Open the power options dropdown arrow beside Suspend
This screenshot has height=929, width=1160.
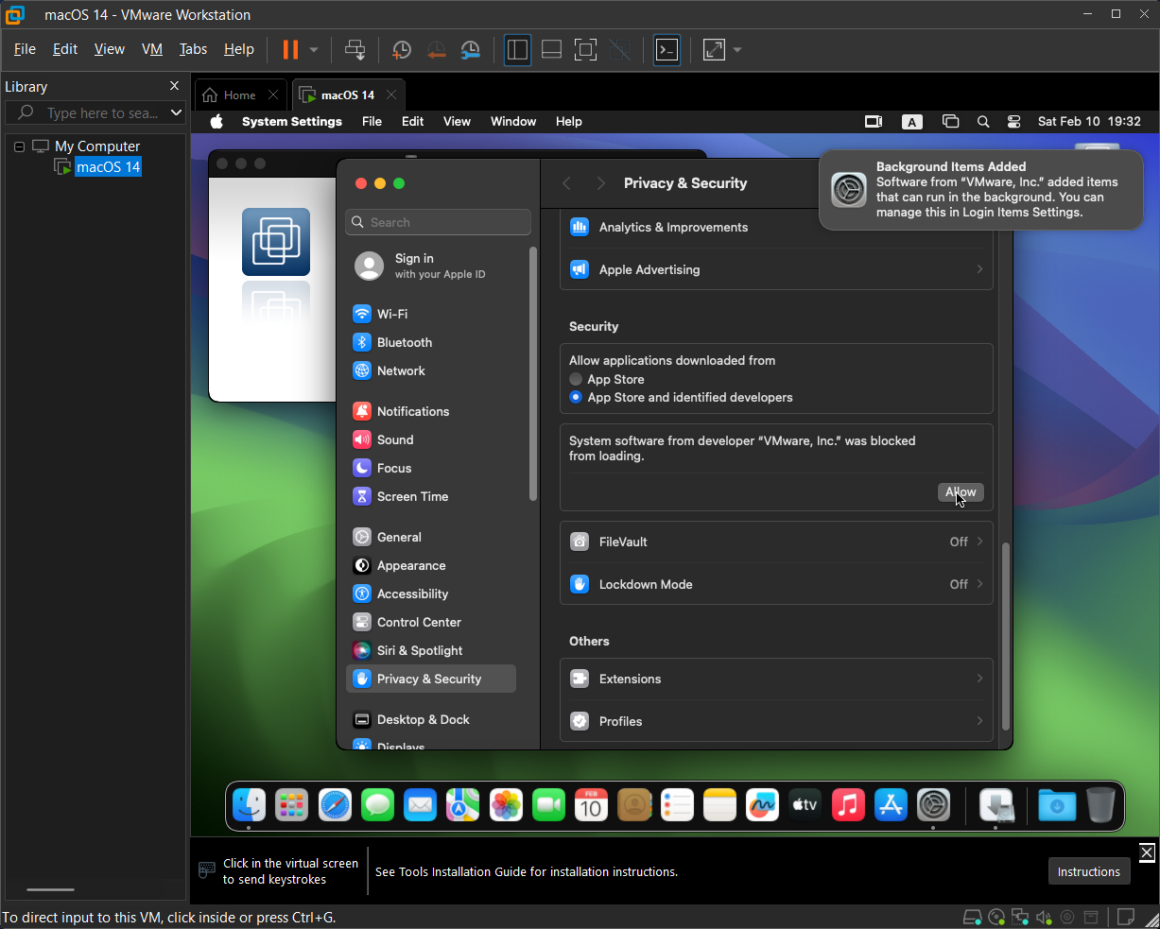pyautogui.click(x=314, y=50)
